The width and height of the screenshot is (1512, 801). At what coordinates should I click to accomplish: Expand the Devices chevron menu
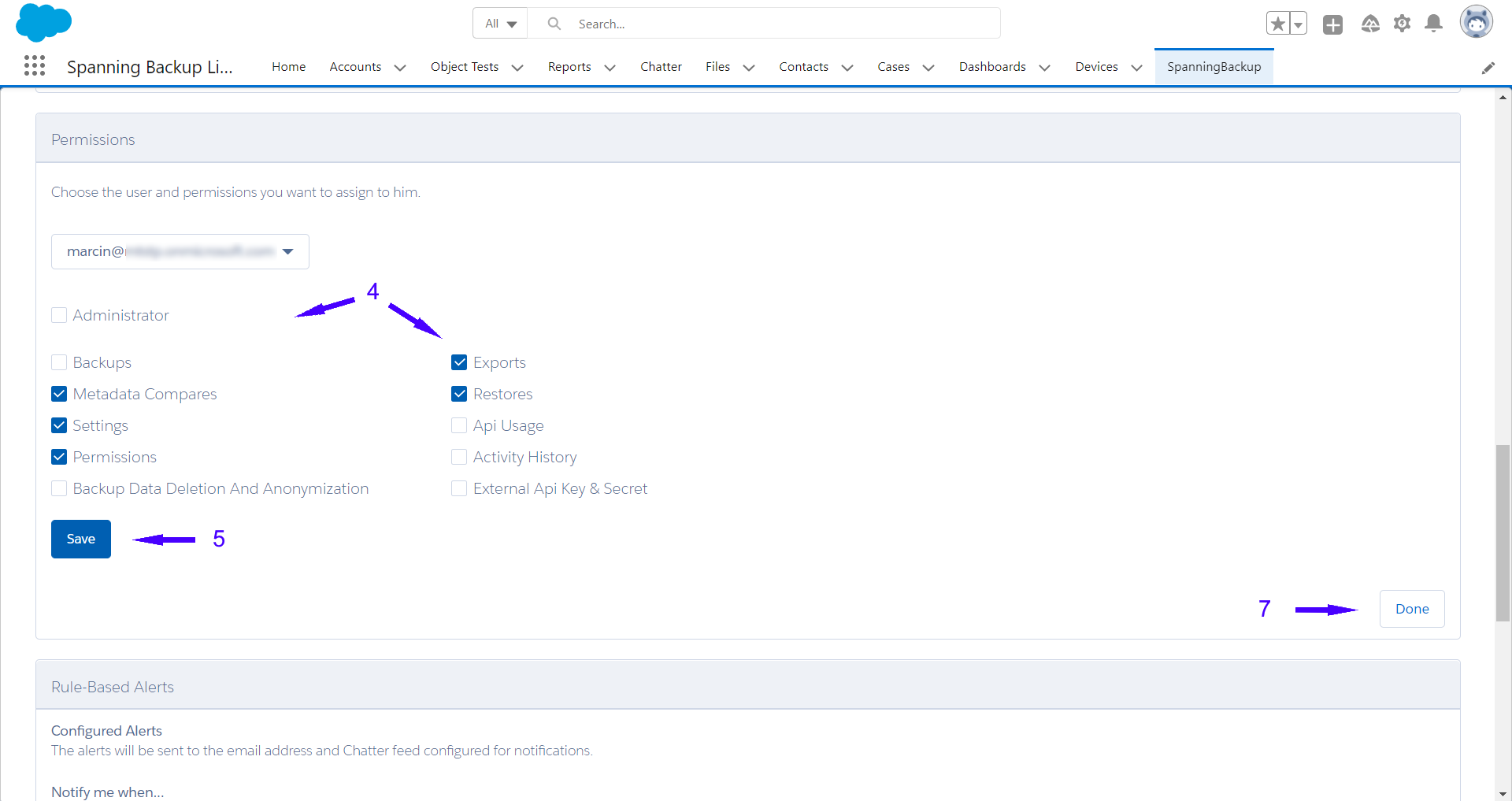tap(1136, 68)
